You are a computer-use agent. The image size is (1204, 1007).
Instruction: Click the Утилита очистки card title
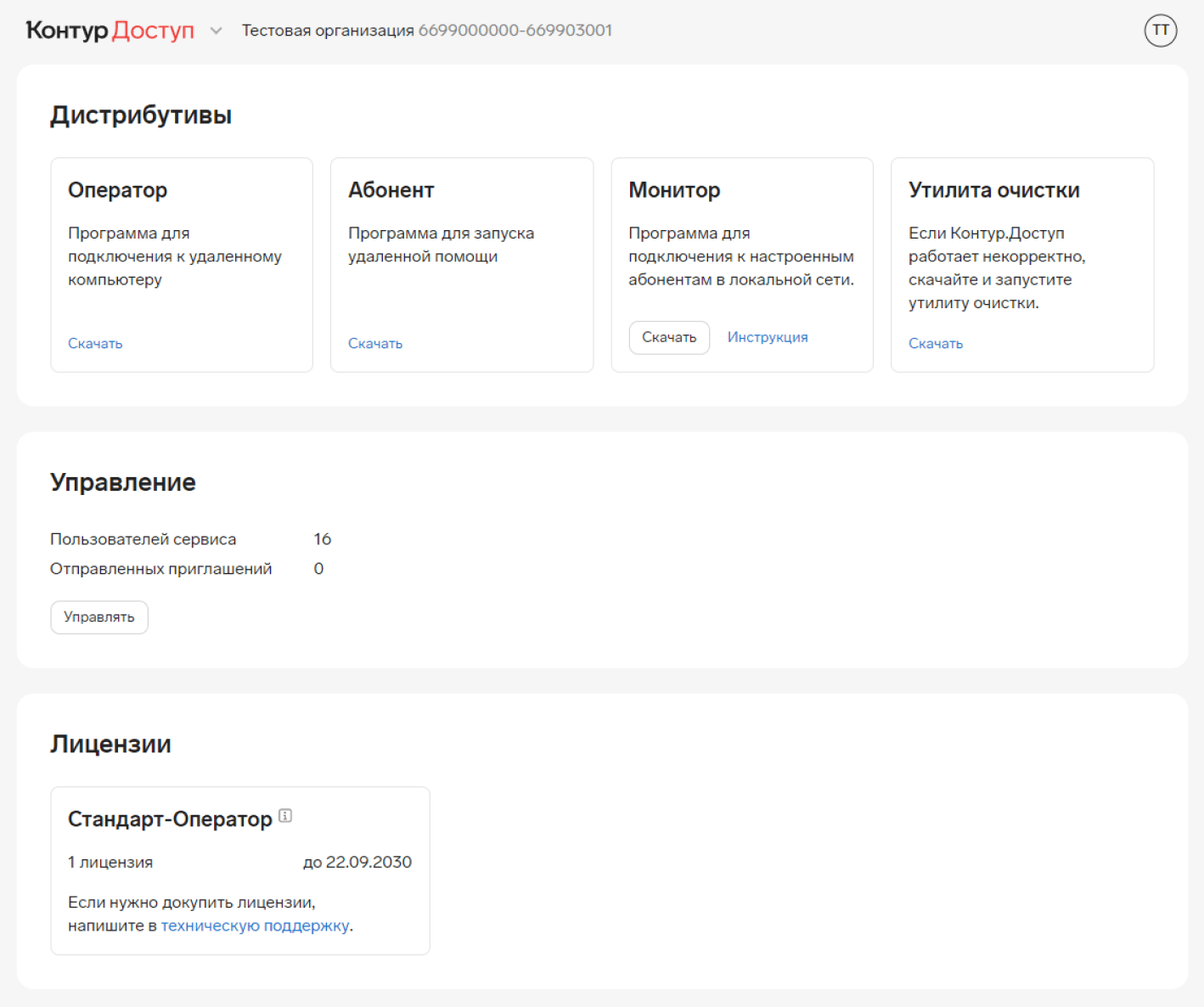[x=994, y=190]
